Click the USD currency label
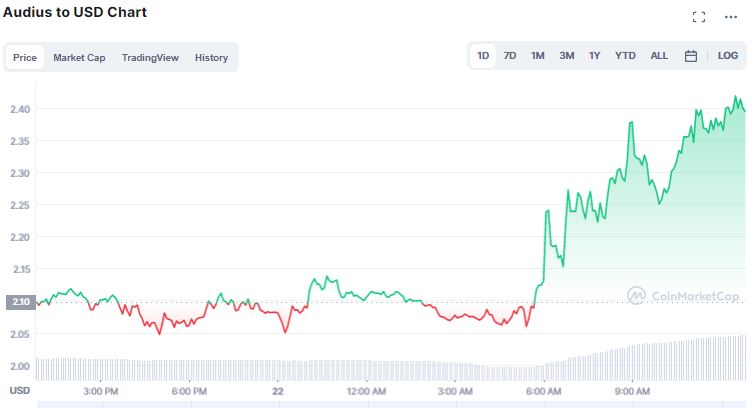Screen dimensions: 755x408 tap(20, 391)
